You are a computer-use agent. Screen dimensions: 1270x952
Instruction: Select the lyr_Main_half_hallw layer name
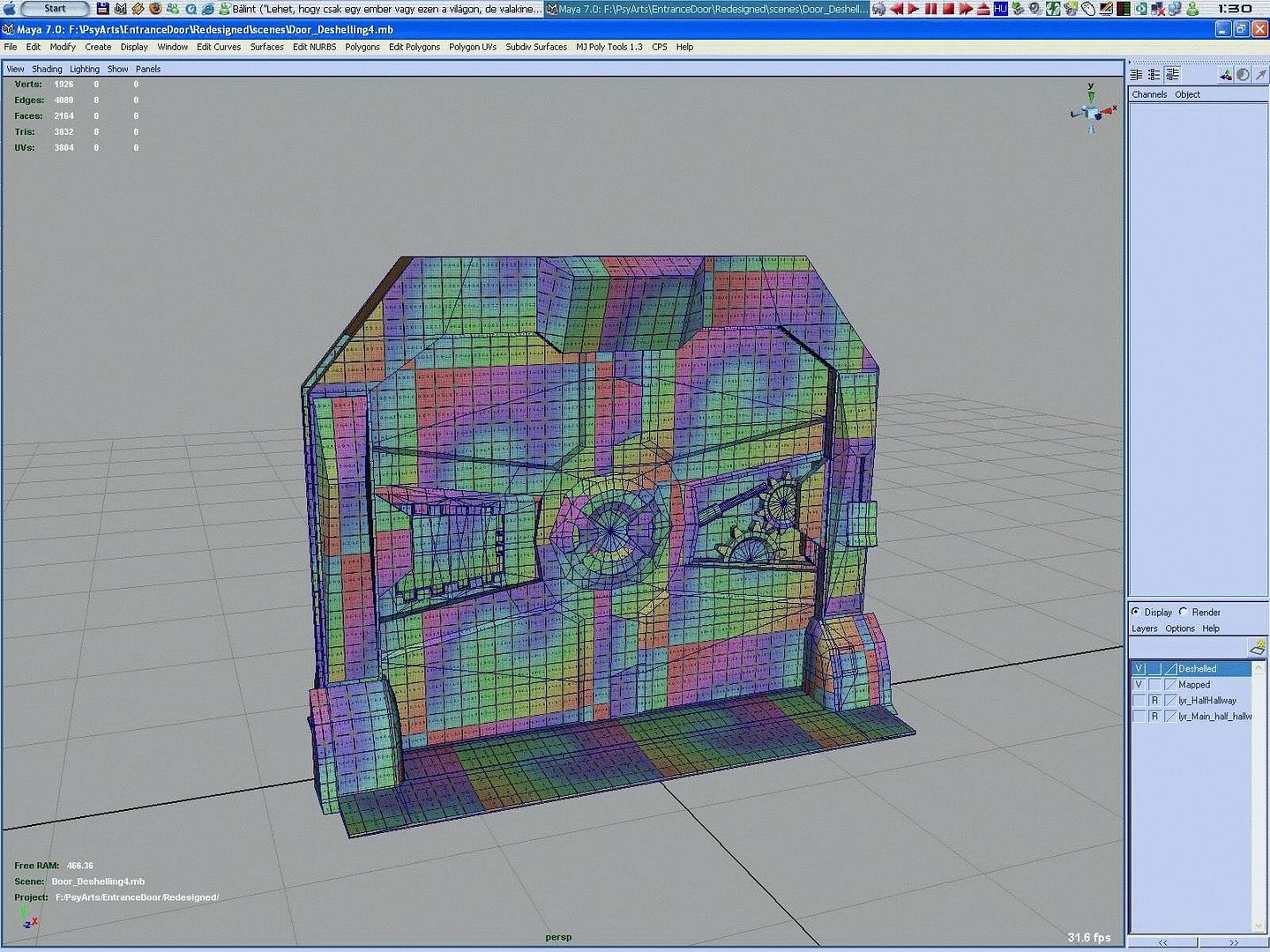[x=1214, y=717]
